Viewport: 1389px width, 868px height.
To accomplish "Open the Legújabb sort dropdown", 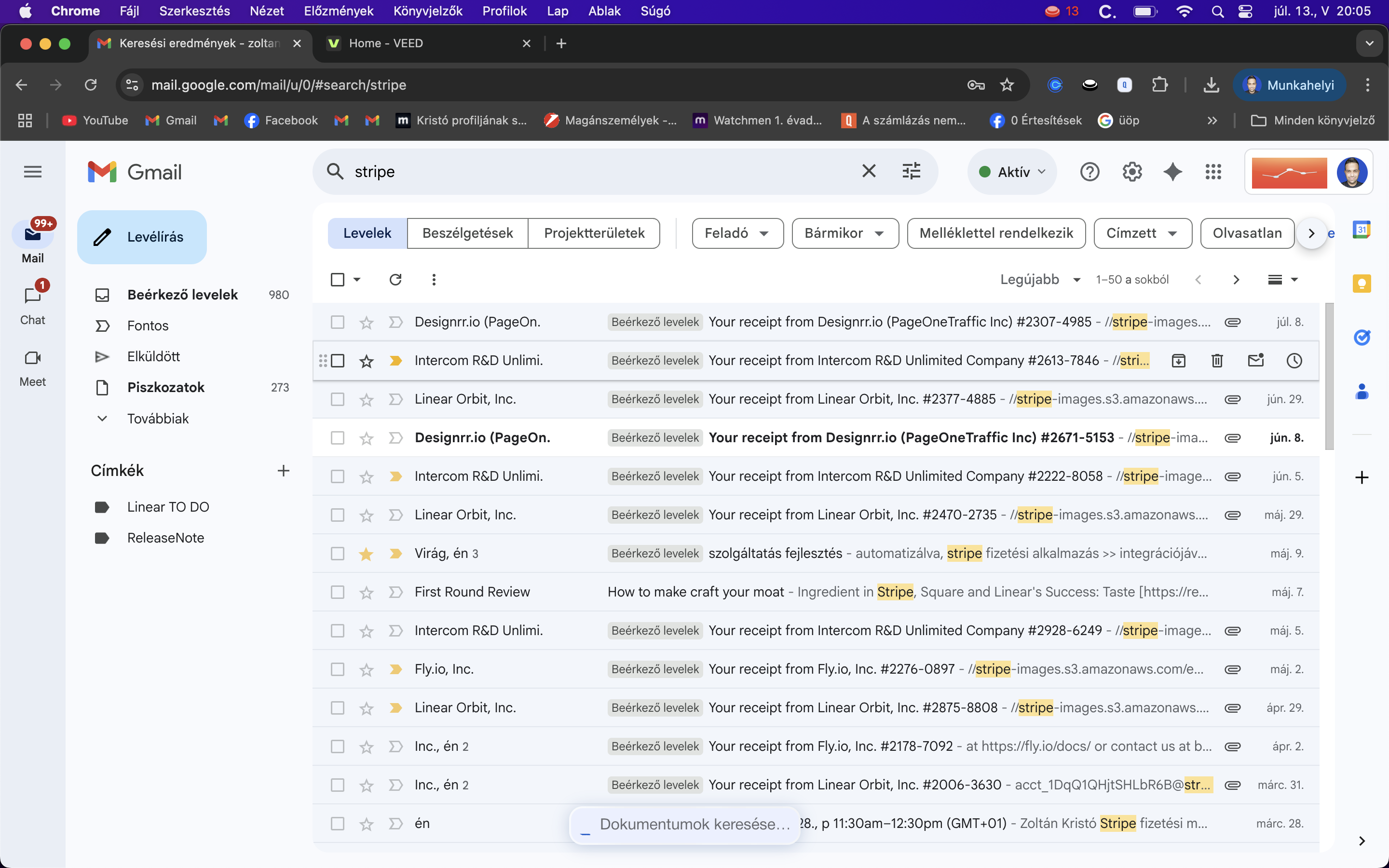I will click(x=1040, y=280).
